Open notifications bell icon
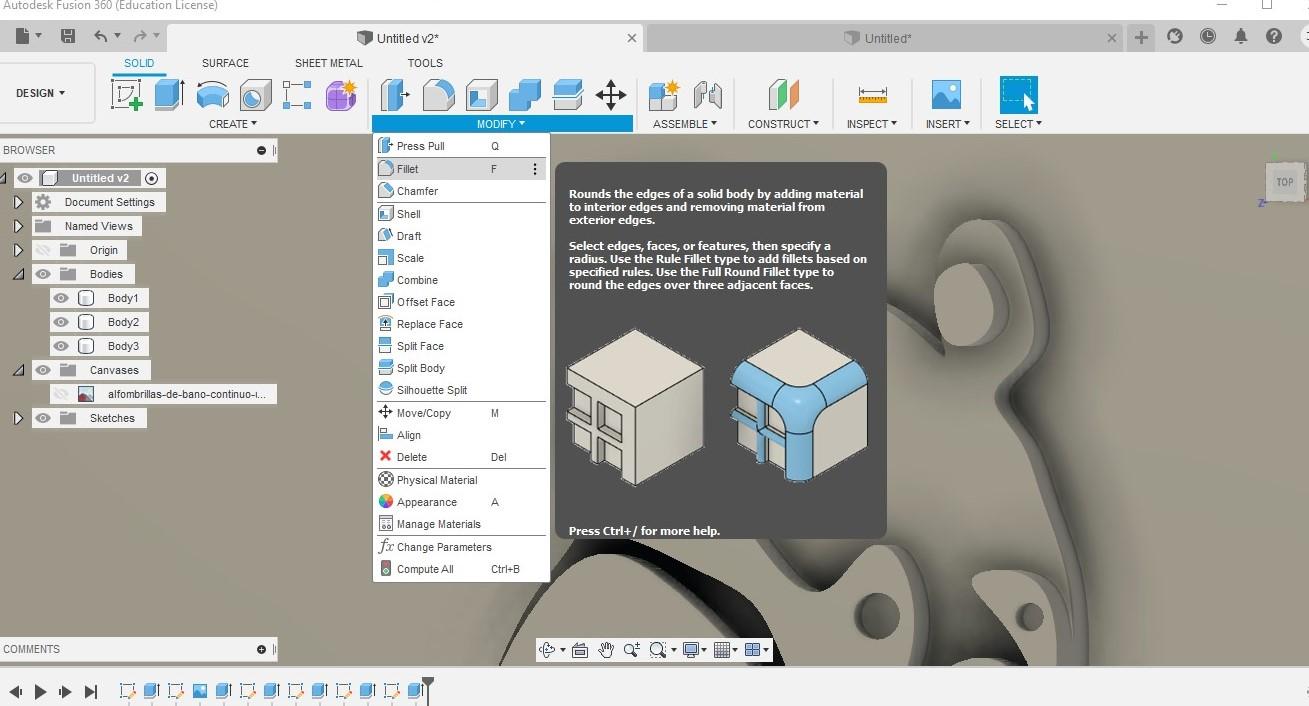Viewport: 1309px width, 706px height. 1241,36
